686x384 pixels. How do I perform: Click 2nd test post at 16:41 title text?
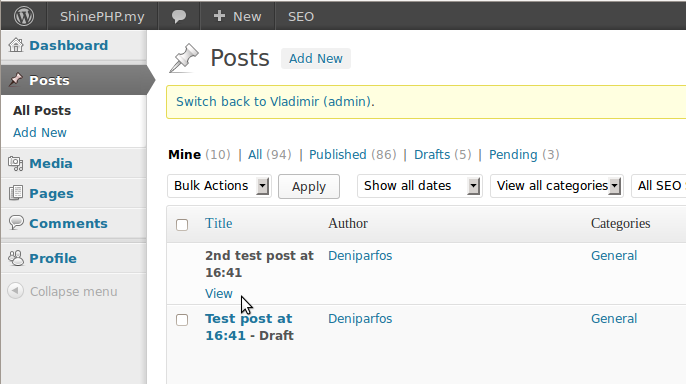tap(259, 264)
